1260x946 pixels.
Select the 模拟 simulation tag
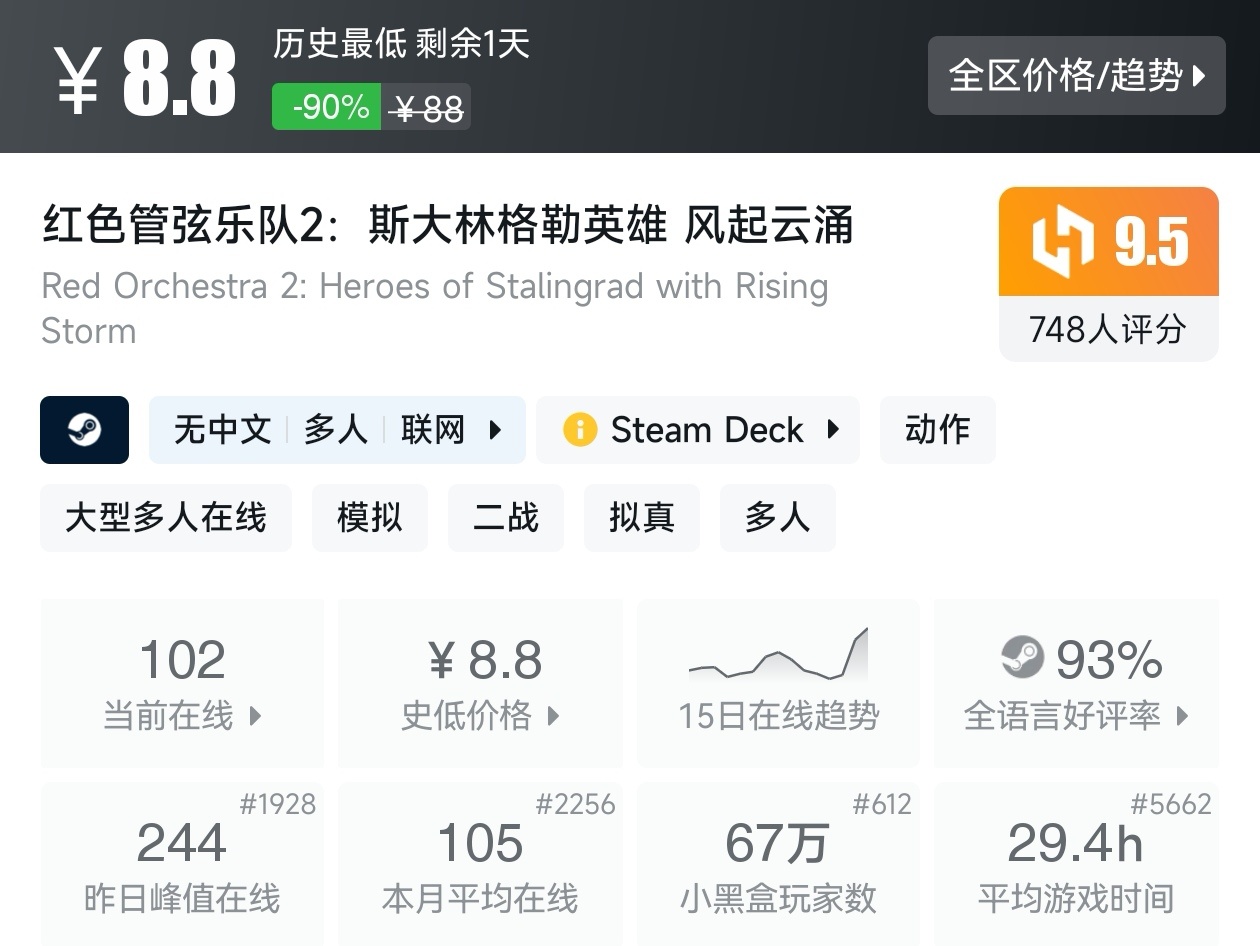(370, 518)
